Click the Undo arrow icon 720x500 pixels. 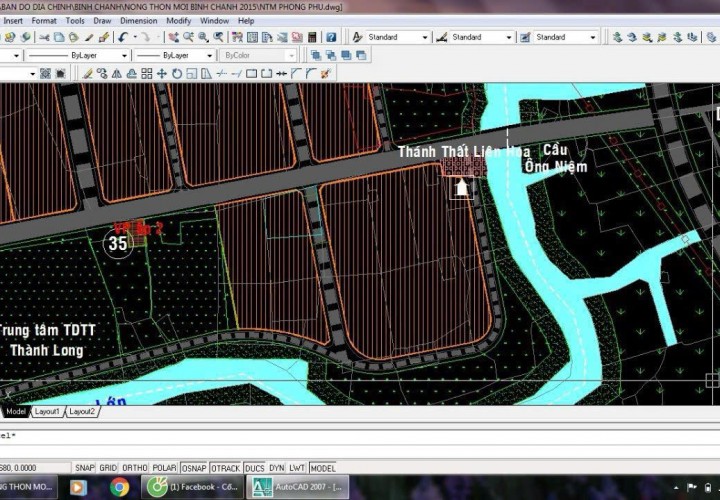[x=122, y=37]
